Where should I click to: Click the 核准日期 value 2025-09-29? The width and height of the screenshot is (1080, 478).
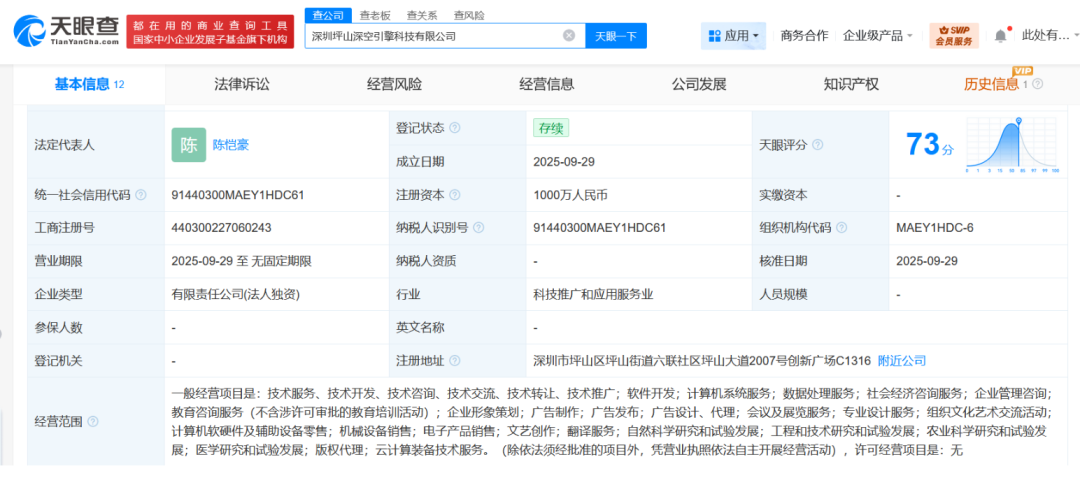click(927, 261)
